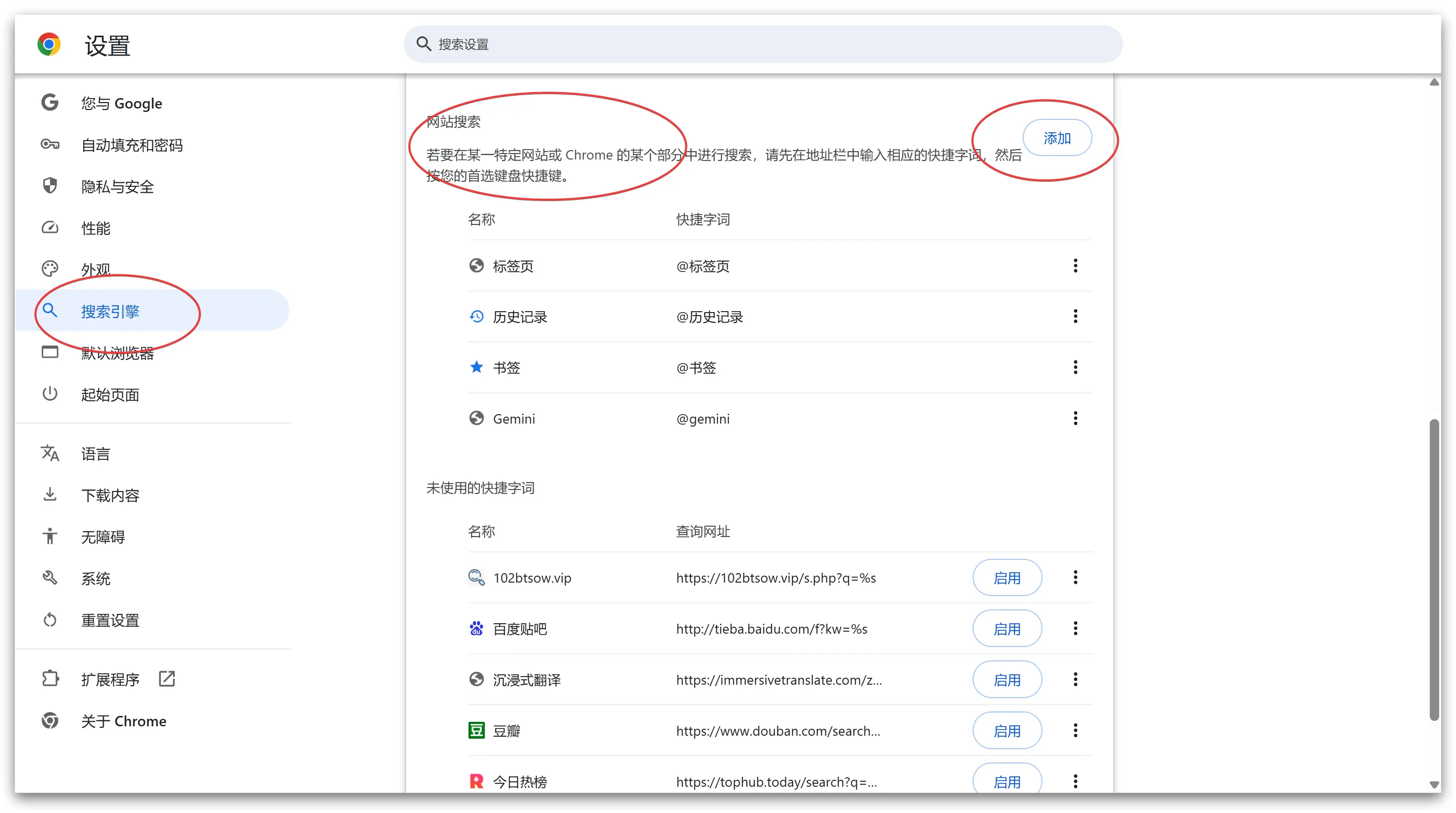
Task: Click the globe icon in the Gemini row
Action: [476, 418]
